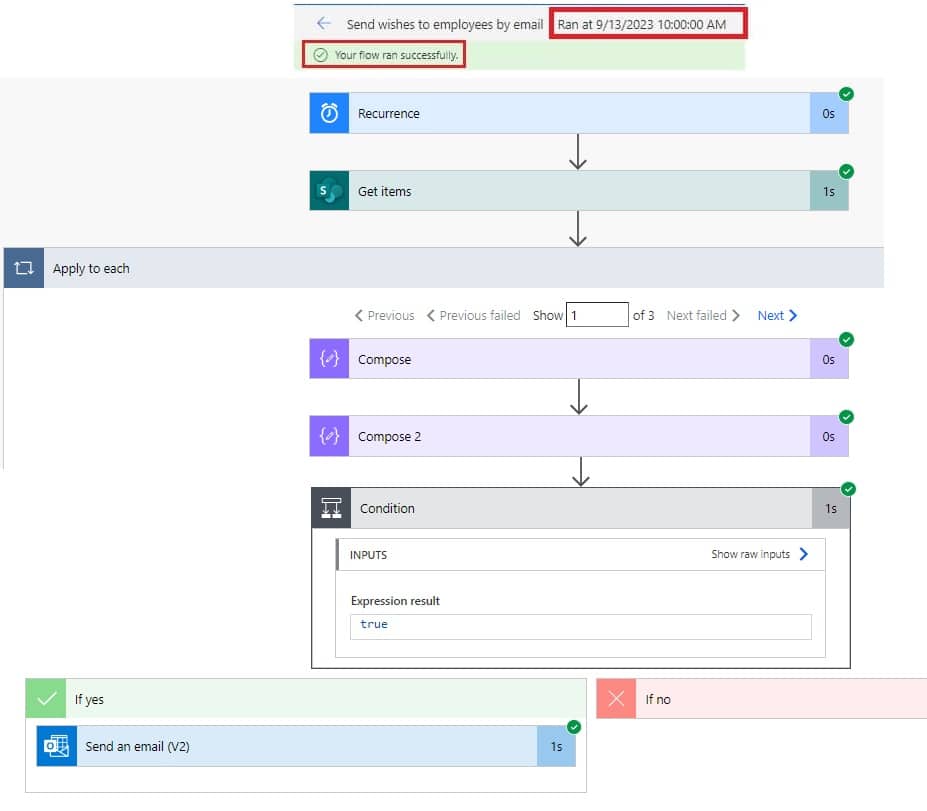This screenshot has width=927, height=811.
Task: Click the Condition branching icon
Action: [x=331, y=508]
